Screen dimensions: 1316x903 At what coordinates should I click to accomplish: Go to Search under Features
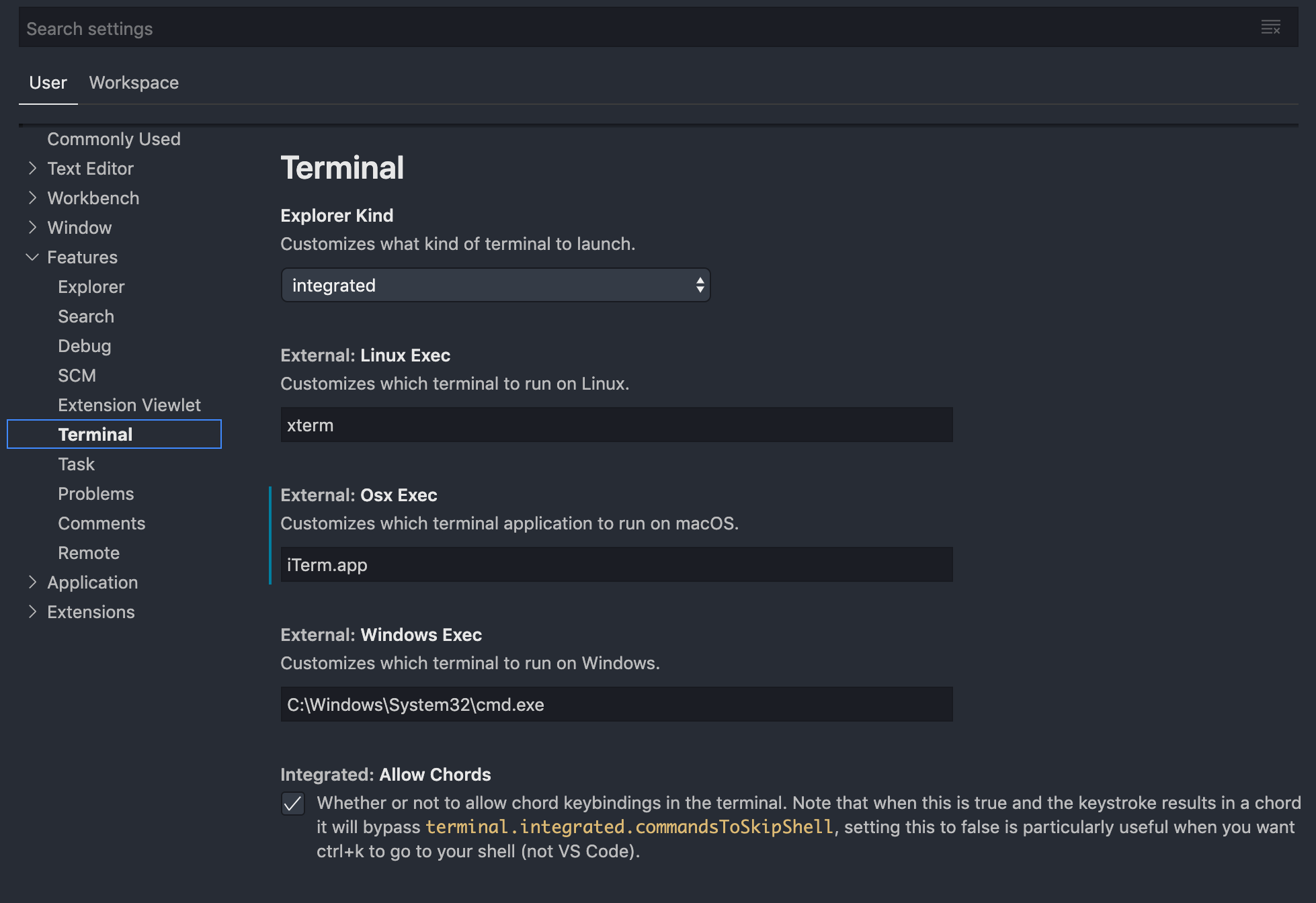point(86,316)
